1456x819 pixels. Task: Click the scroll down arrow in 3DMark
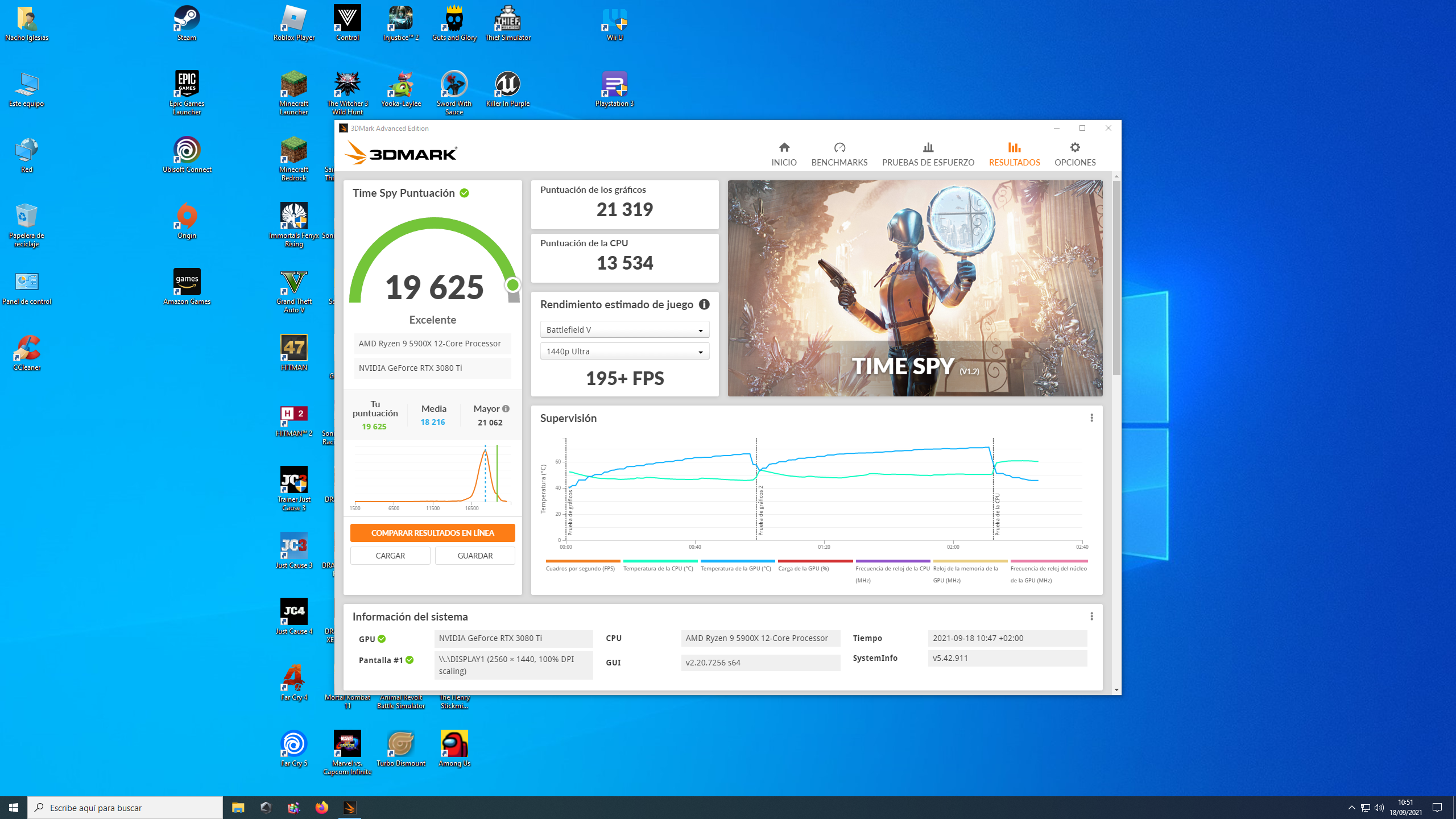(x=1116, y=690)
